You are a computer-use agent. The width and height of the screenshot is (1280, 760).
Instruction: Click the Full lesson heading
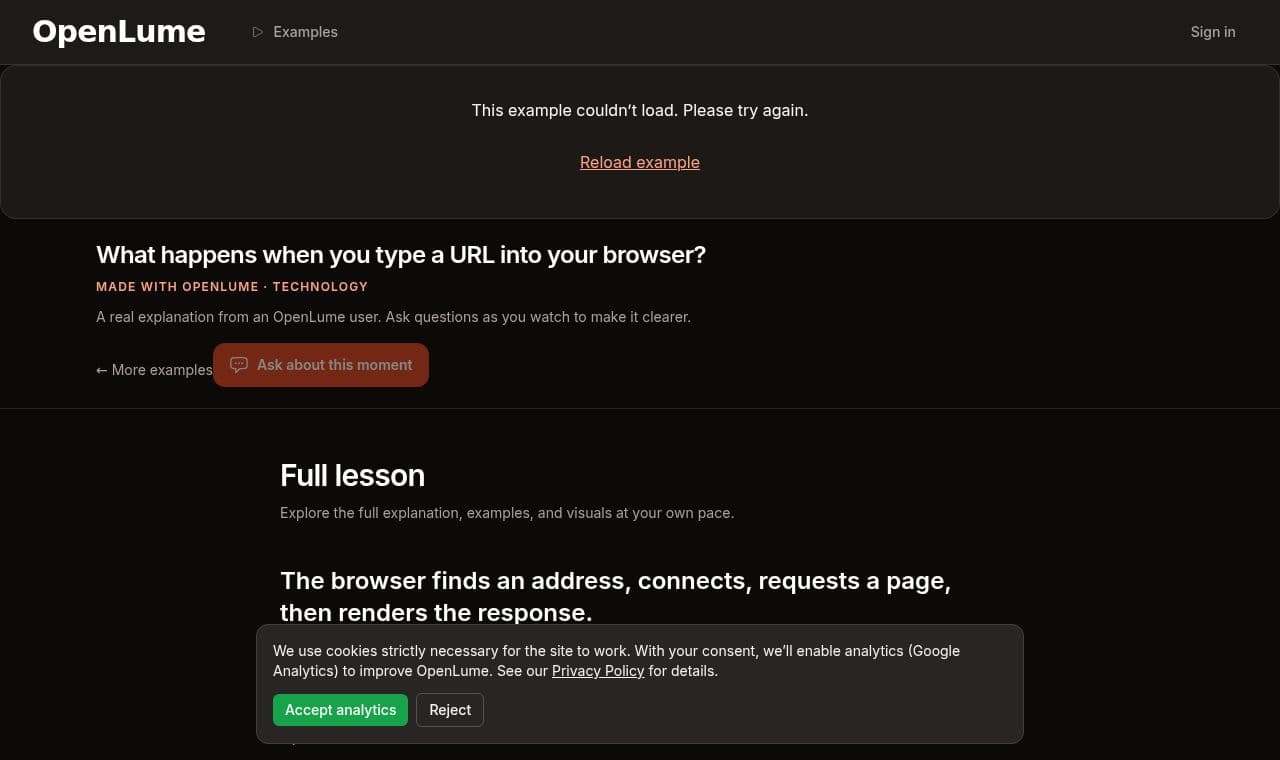pyautogui.click(x=352, y=475)
